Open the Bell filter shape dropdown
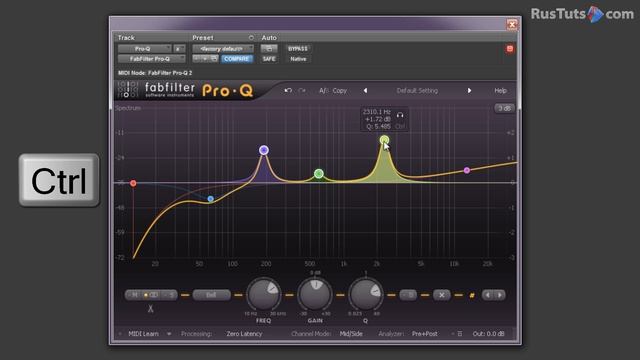Image resolution: width=640 pixels, height=360 pixels. (x=211, y=295)
